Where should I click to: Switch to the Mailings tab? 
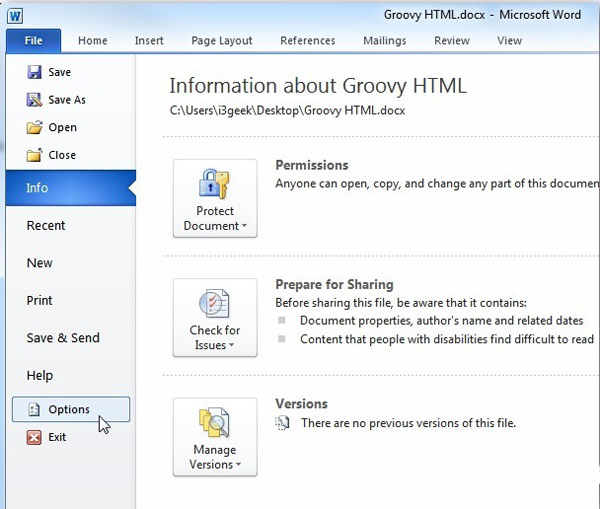tap(385, 41)
